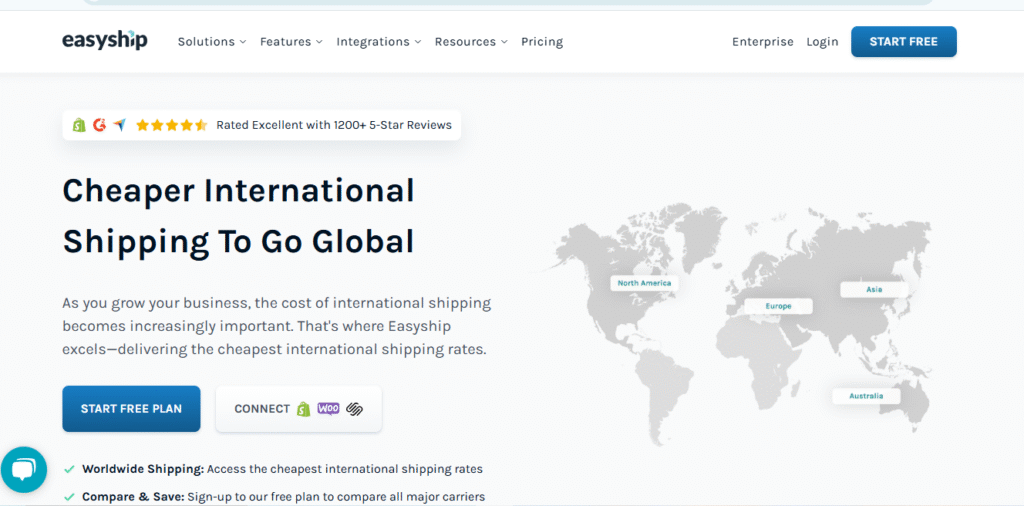The width and height of the screenshot is (1024, 506).
Task: Click the Shopify icon in the reviews badge
Action: click(79, 125)
